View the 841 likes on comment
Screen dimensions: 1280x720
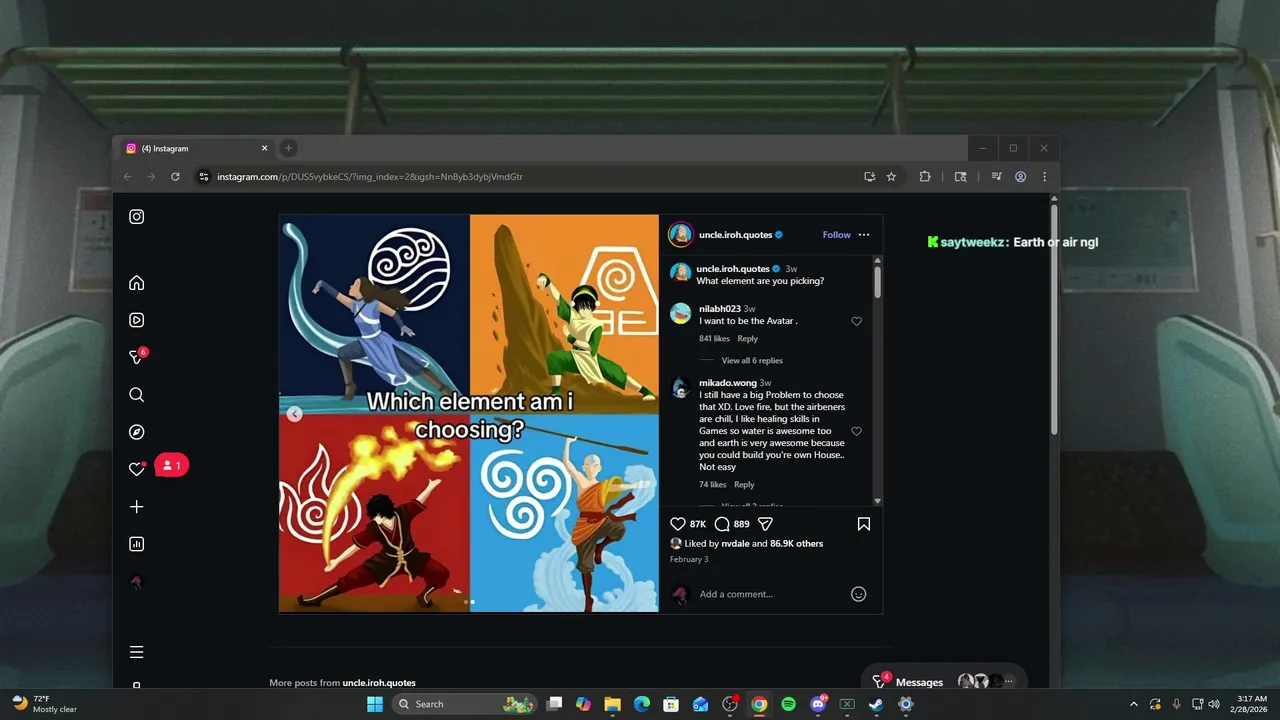click(x=714, y=339)
